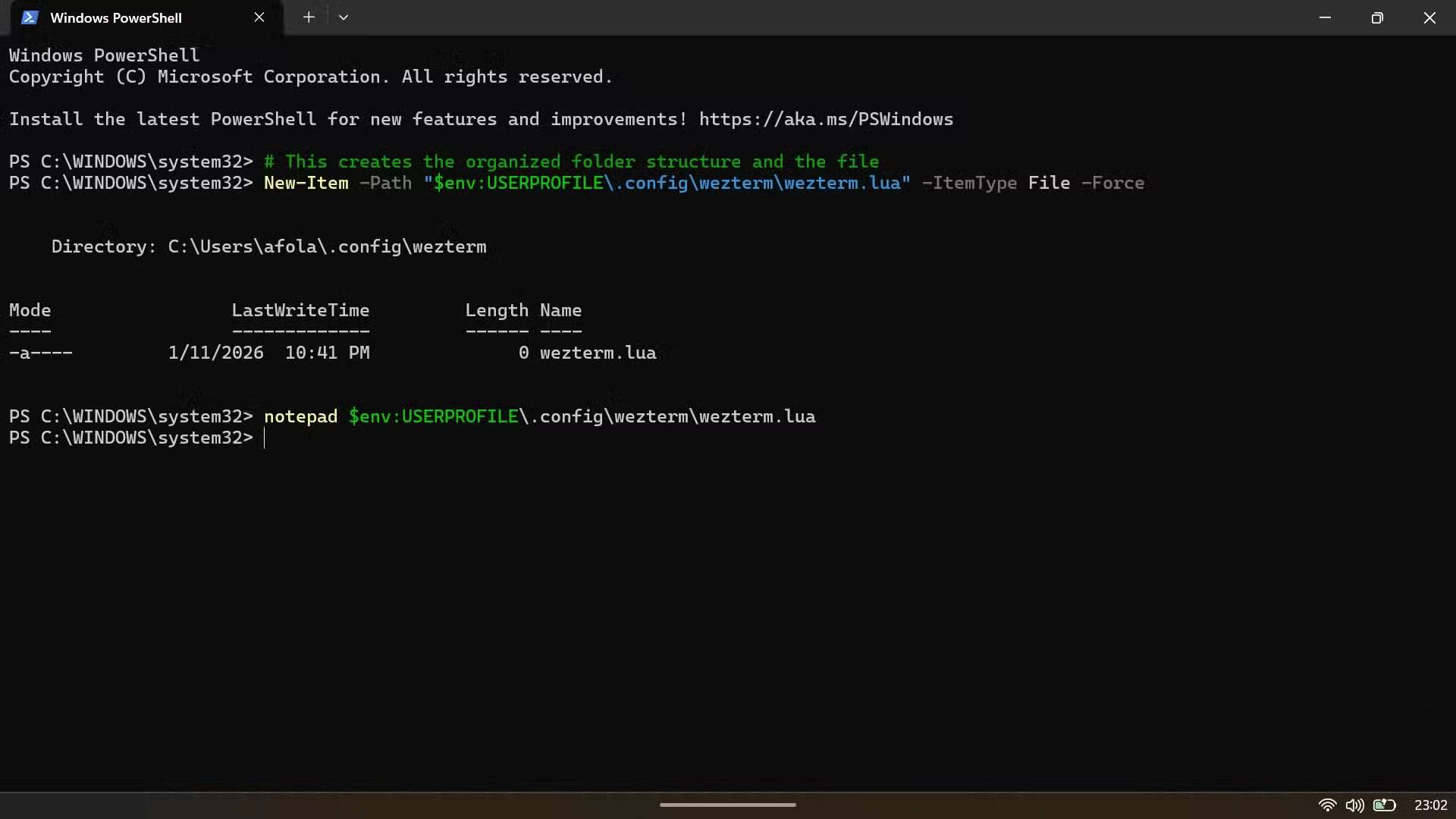1456x819 pixels.
Task: Click the battery status tray icon
Action: (x=1384, y=805)
